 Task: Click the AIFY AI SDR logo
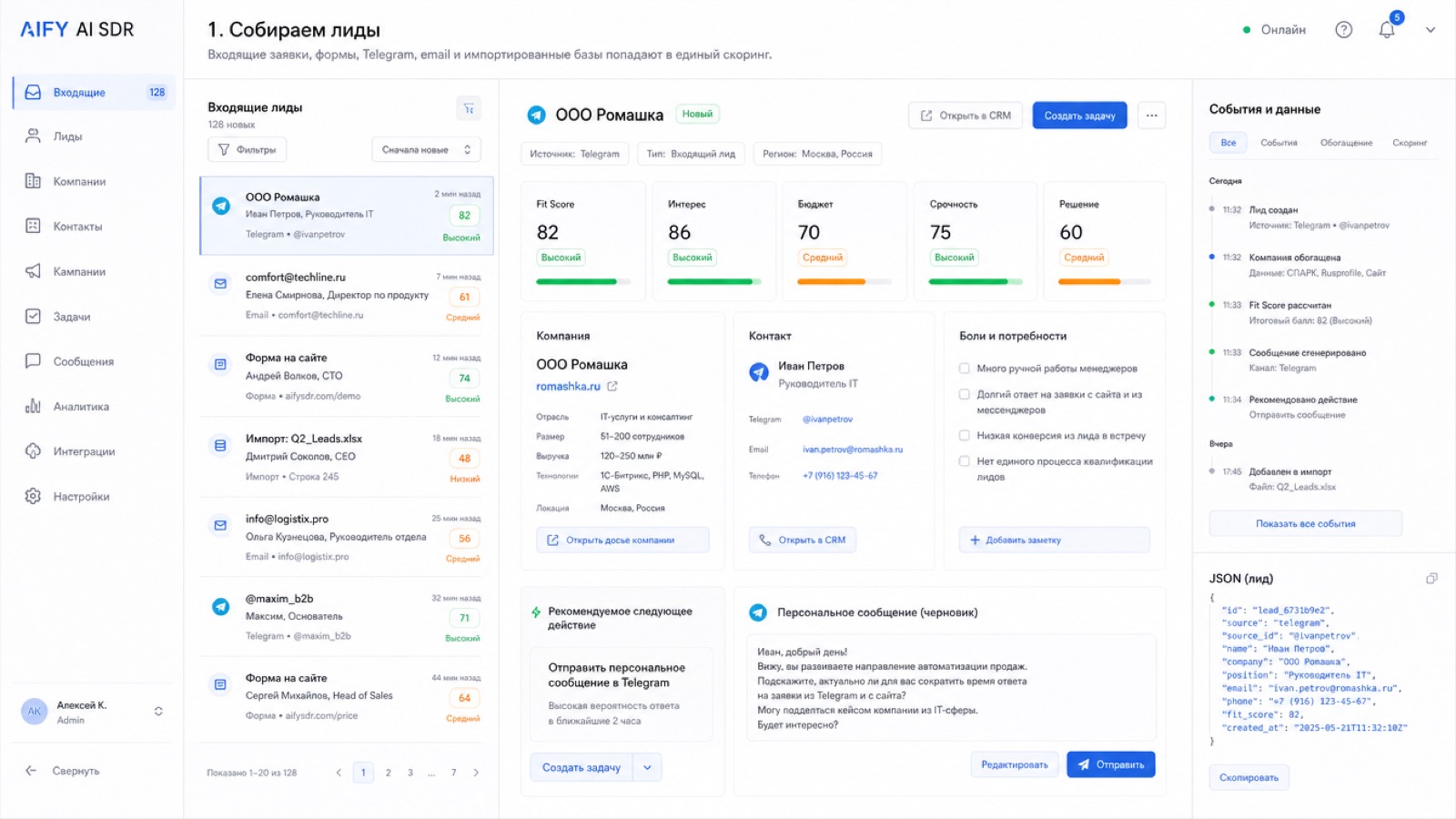click(x=77, y=29)
